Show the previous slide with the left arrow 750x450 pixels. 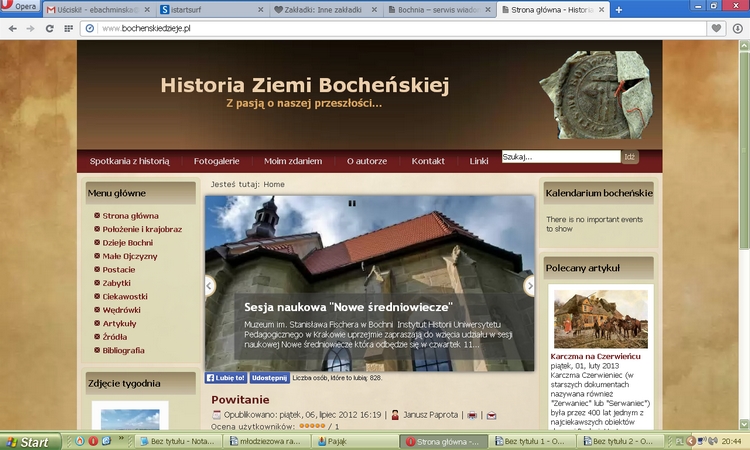click(209, 286)
